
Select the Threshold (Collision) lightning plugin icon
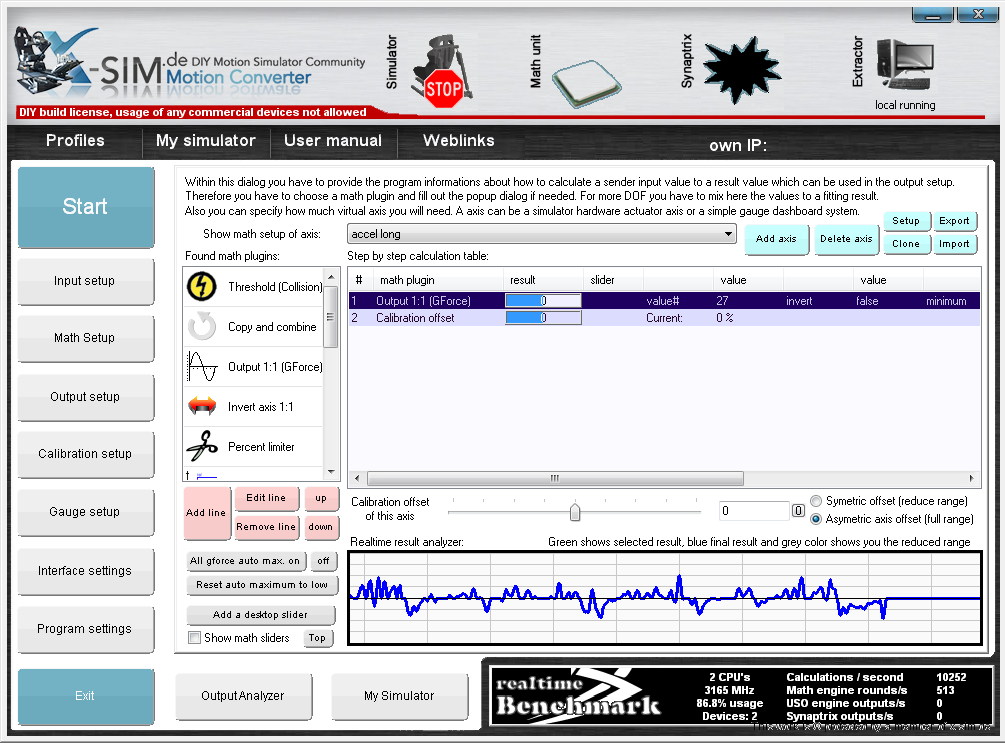(x=202, y=287)
